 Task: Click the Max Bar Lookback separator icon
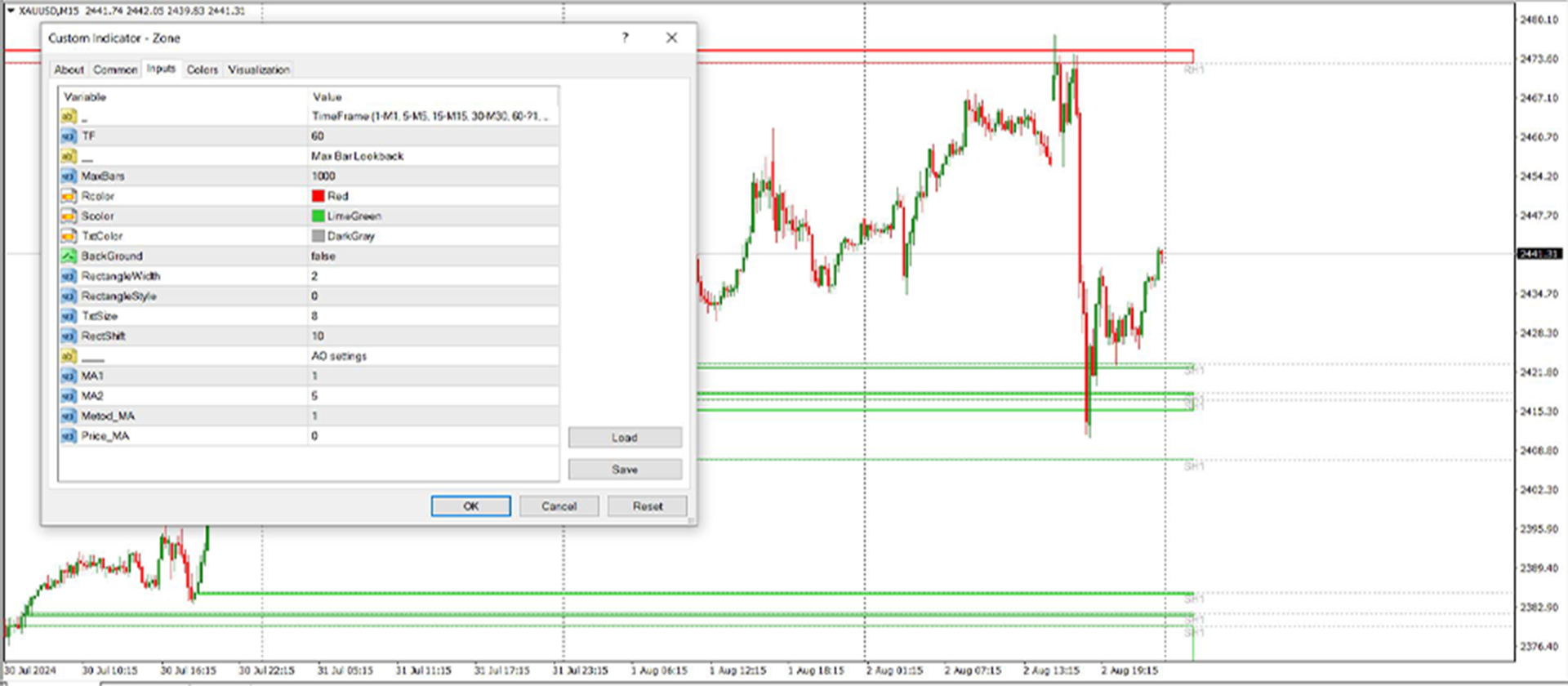(69, 156)
